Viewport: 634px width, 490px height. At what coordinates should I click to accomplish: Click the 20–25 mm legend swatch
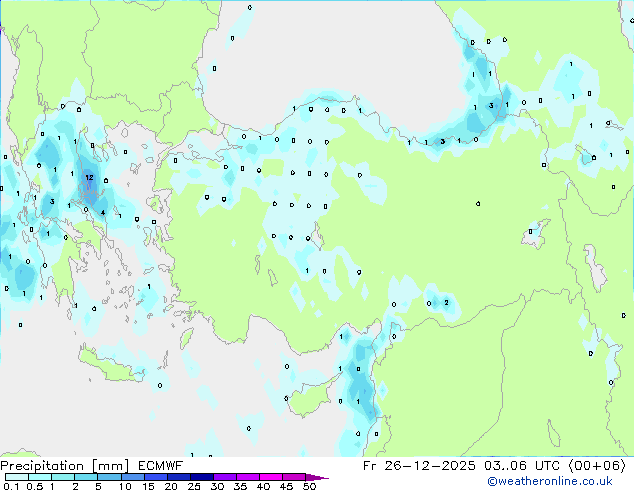pos(178,477)
